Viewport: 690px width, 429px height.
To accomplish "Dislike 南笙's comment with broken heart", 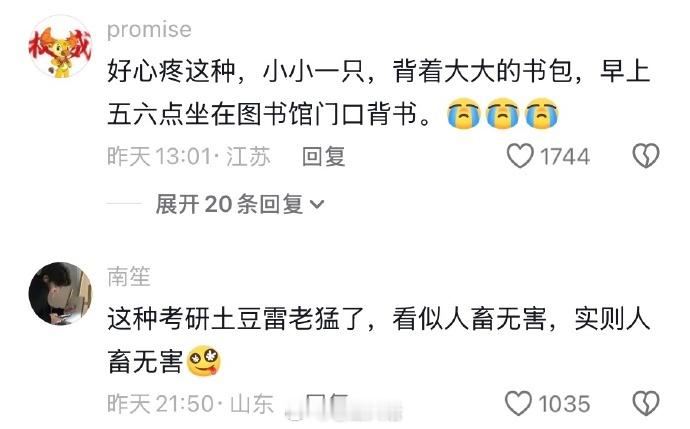I will (646, 403).
